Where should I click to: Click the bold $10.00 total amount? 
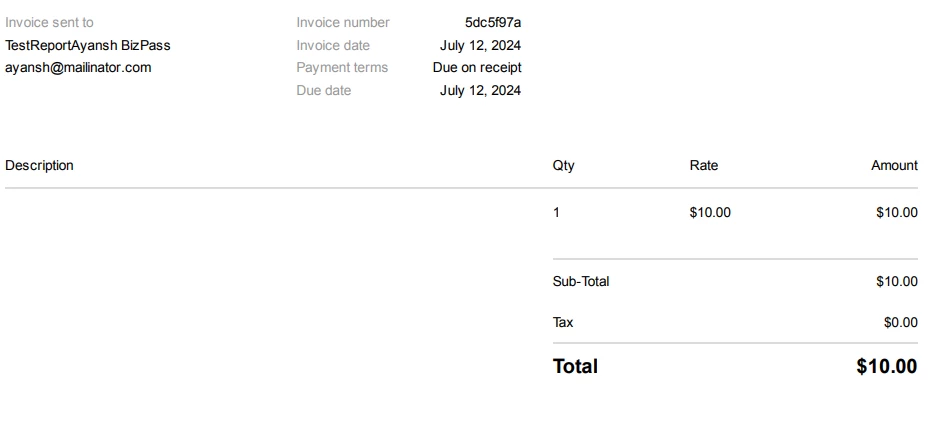(x=886, y=367)
